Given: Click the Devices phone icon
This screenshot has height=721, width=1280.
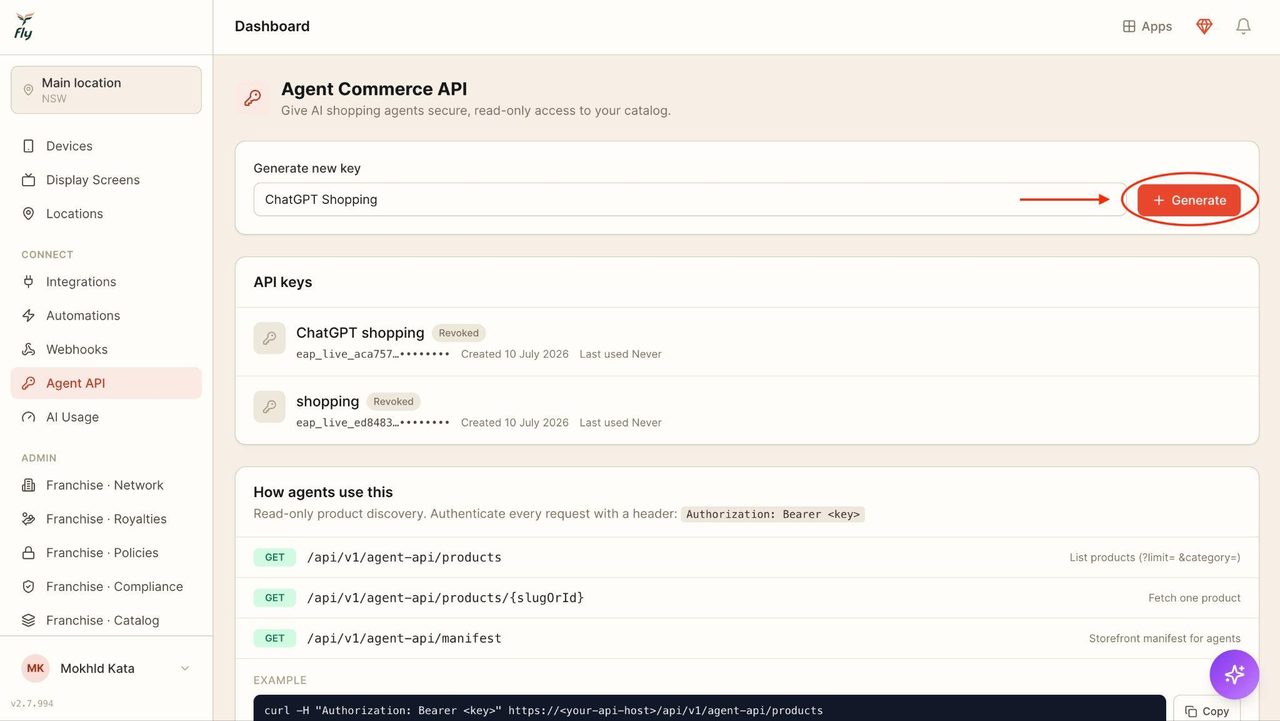Looking at the screenshot, I should [28, 146].
